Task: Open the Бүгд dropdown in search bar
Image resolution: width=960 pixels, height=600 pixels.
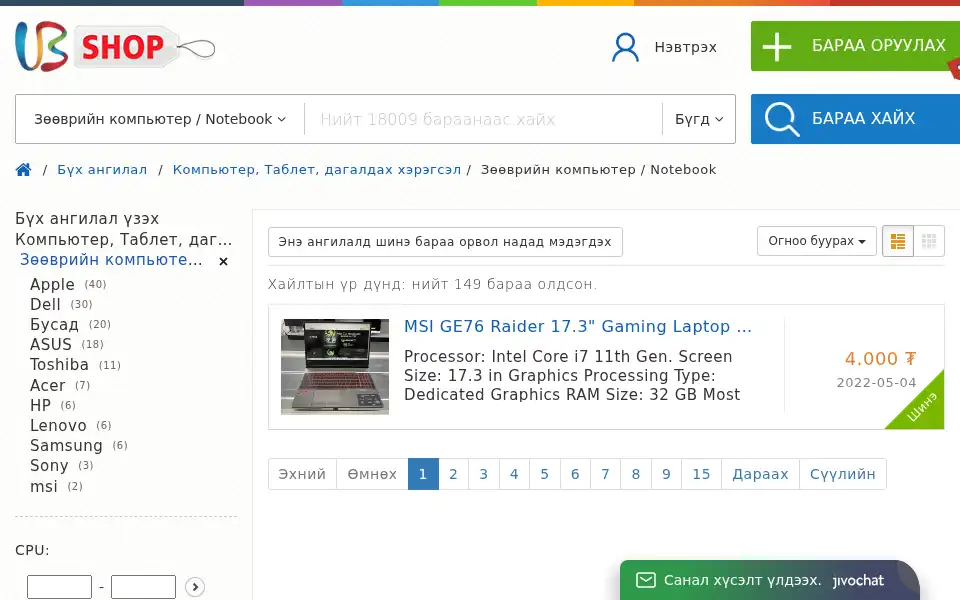Action: [x=699, y=119]
